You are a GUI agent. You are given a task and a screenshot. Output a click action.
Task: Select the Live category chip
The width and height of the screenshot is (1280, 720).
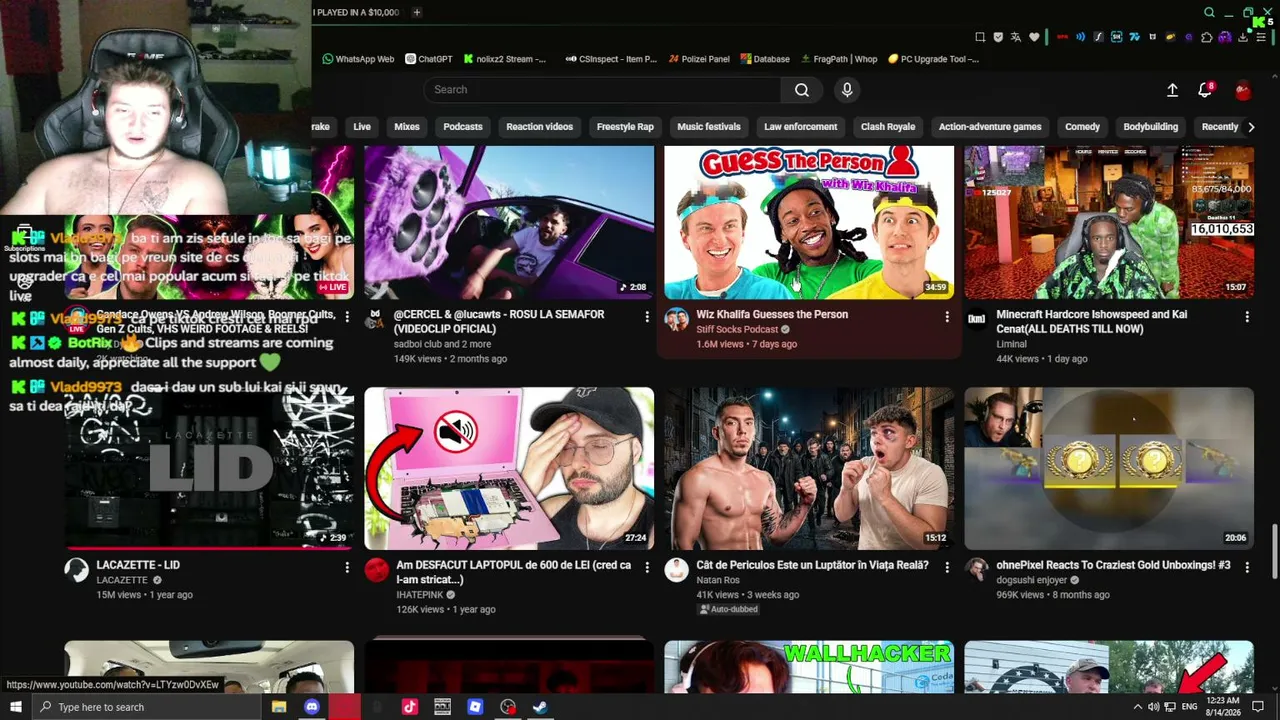(362, 127)
